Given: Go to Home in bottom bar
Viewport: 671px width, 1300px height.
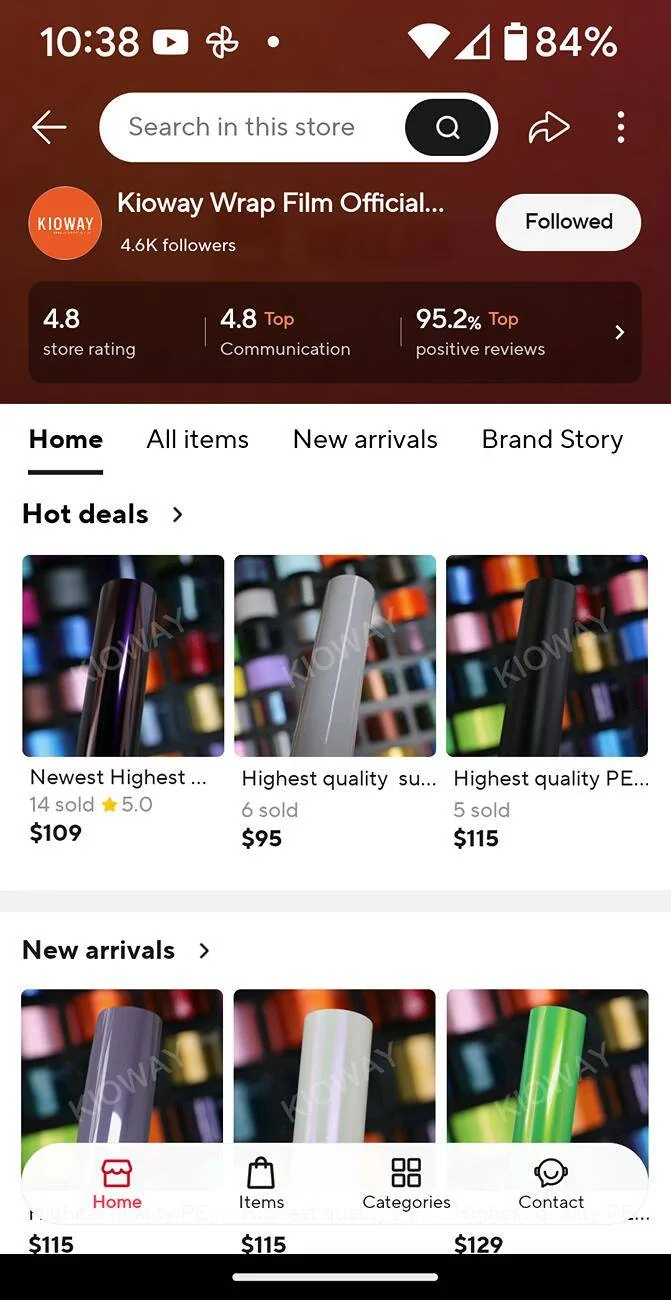Looking at the screenshot, I should click(117, 1185).
